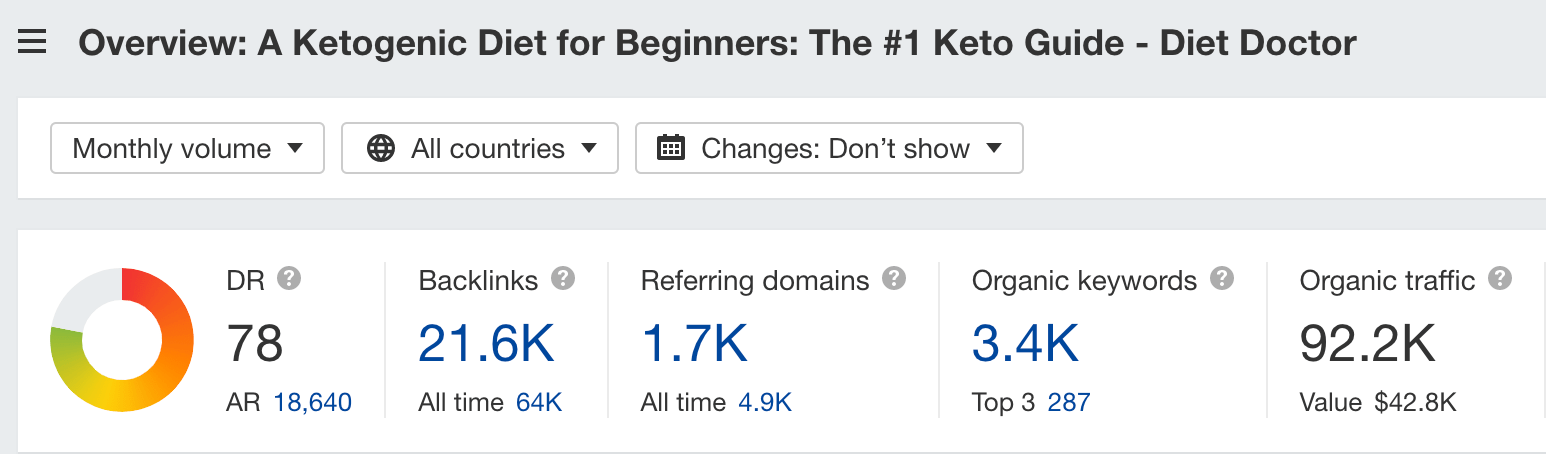The height and width of the screenshot is (454, 1546).
Task: Click the globe icon in countries filter
Action: pos(381,149)
